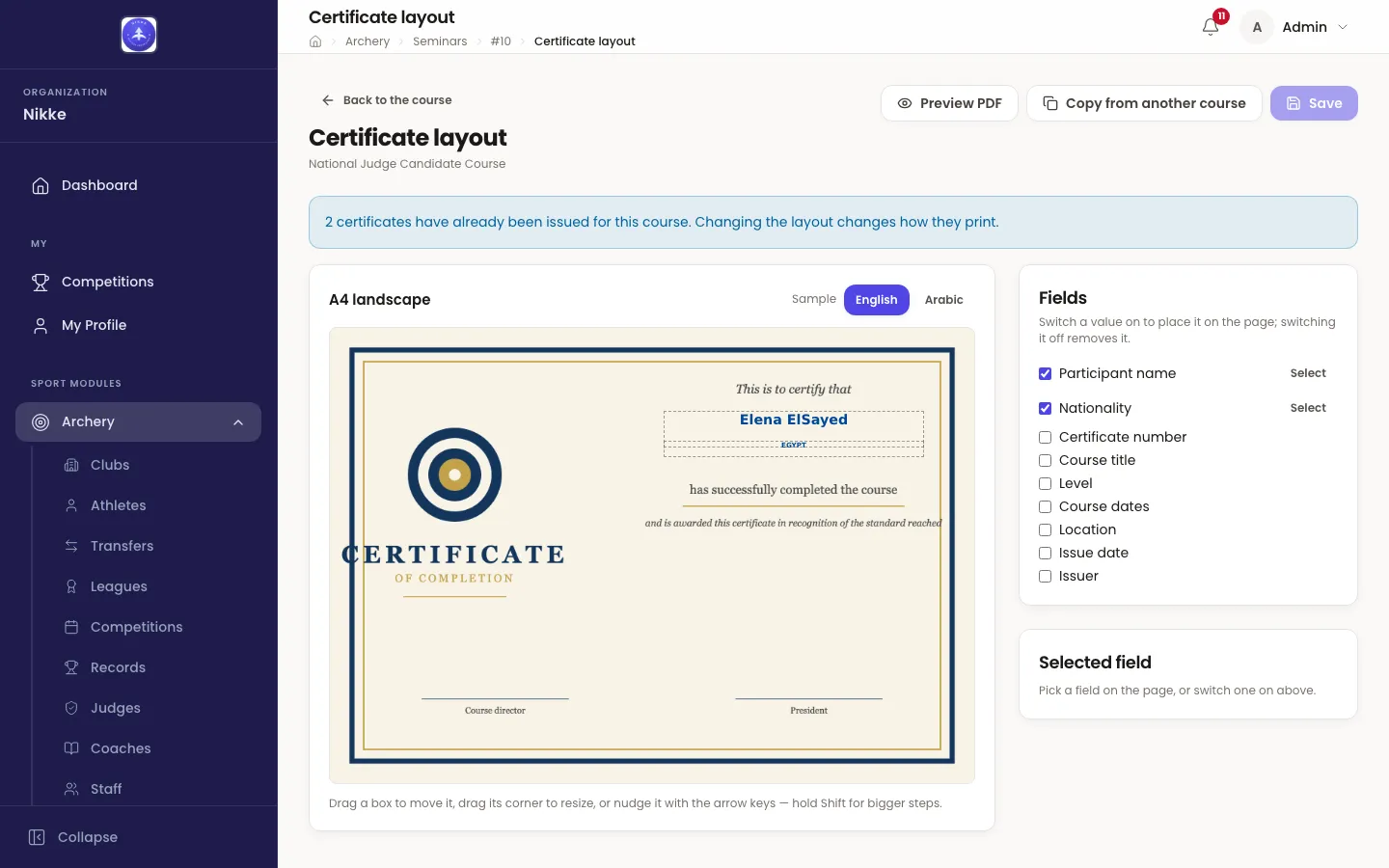Screen dimensions: 1389x868
Task: Go back to the course
Action: 386,100
